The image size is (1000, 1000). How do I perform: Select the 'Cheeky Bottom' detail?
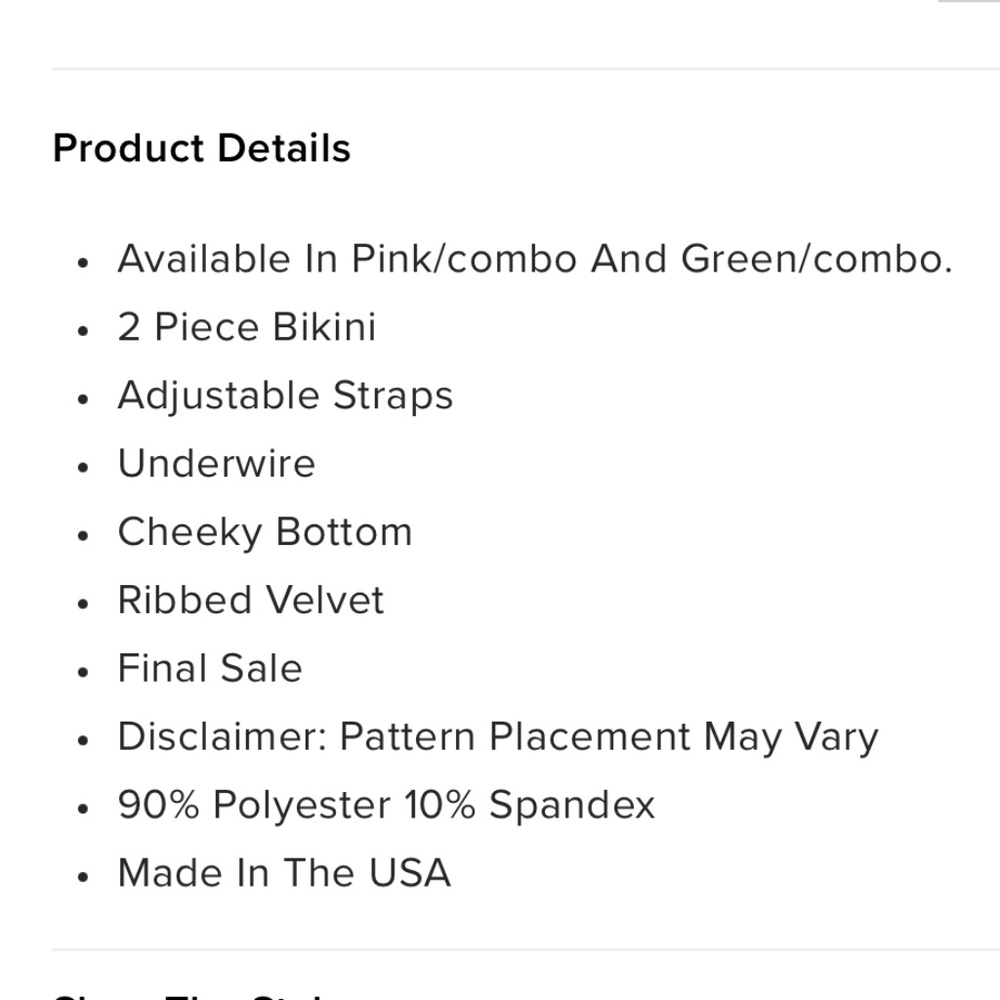[x=264, y=532]
